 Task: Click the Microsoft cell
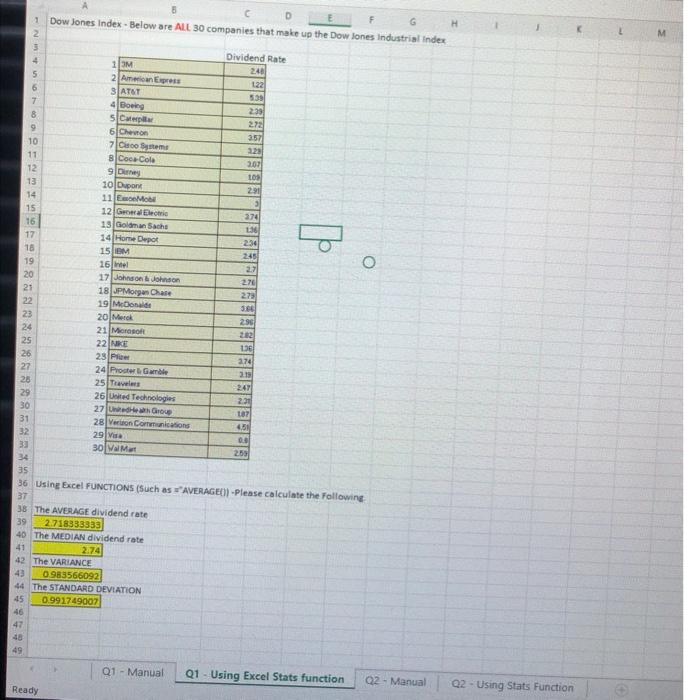click(162, 331)
